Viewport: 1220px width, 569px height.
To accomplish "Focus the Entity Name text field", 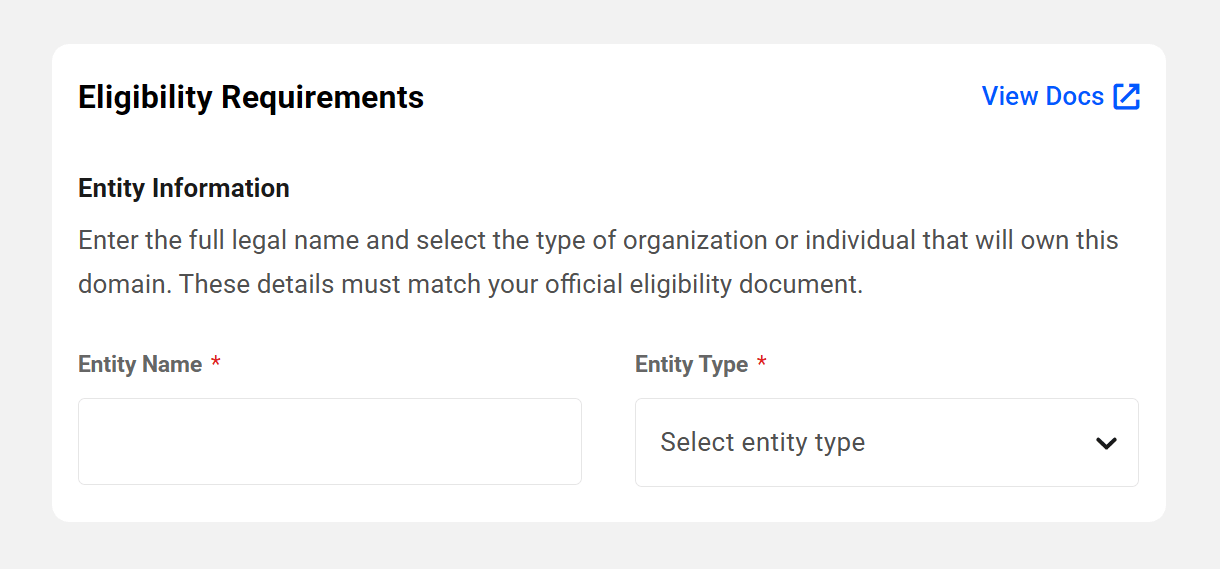I will (330, 442).
